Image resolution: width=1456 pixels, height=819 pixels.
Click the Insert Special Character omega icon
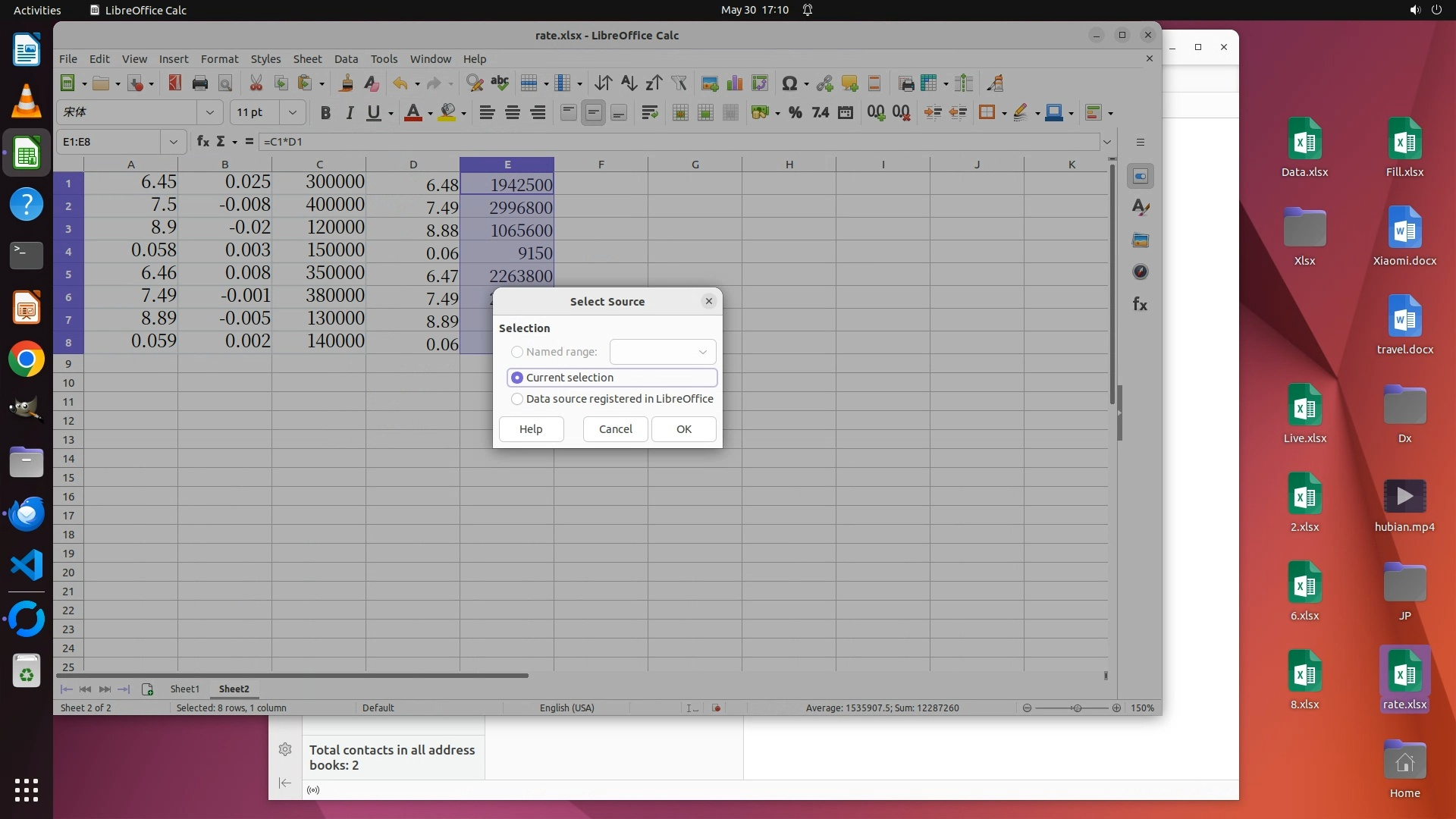coord(789,83)
